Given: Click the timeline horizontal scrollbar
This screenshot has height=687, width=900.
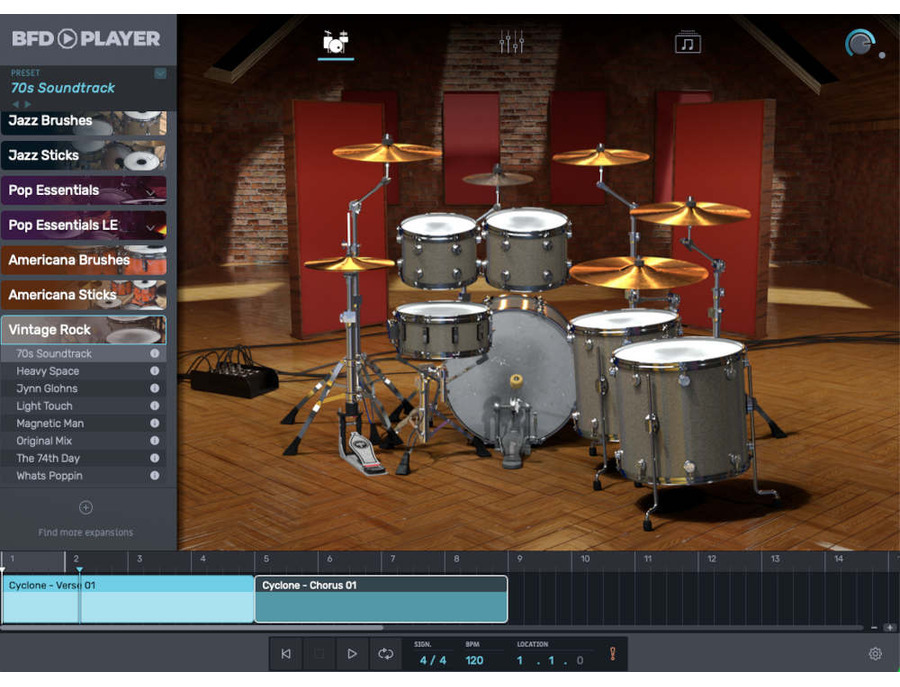Looking at the screenshot, I should (192, 628).
